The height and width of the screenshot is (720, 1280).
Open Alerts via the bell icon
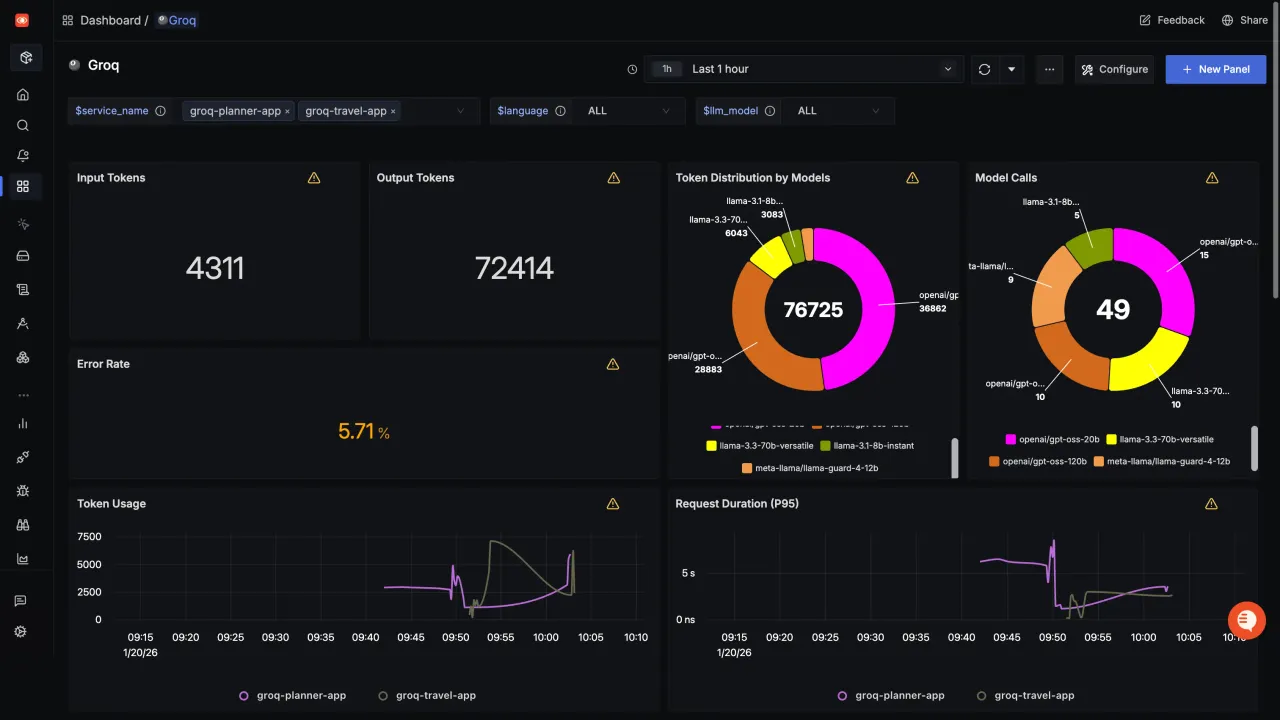pos(23,156)
